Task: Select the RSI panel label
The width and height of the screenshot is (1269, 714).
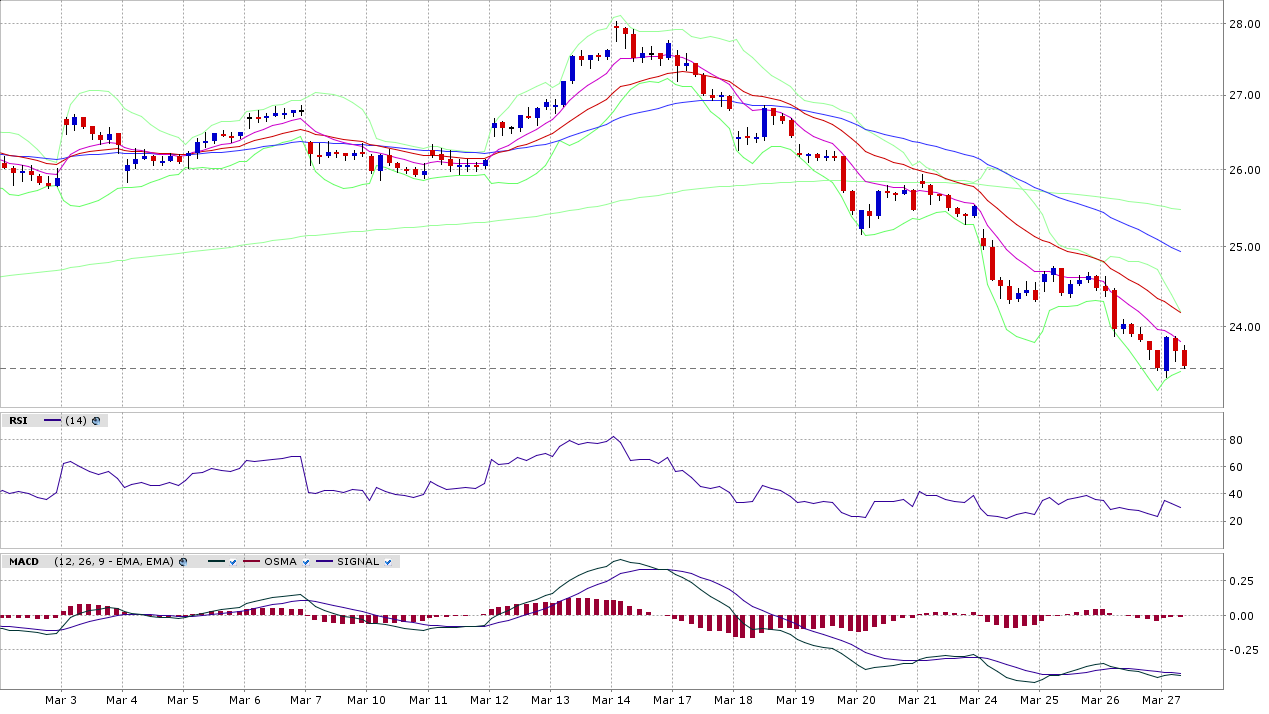Action: pyautogui.click(x=18, y=421)
